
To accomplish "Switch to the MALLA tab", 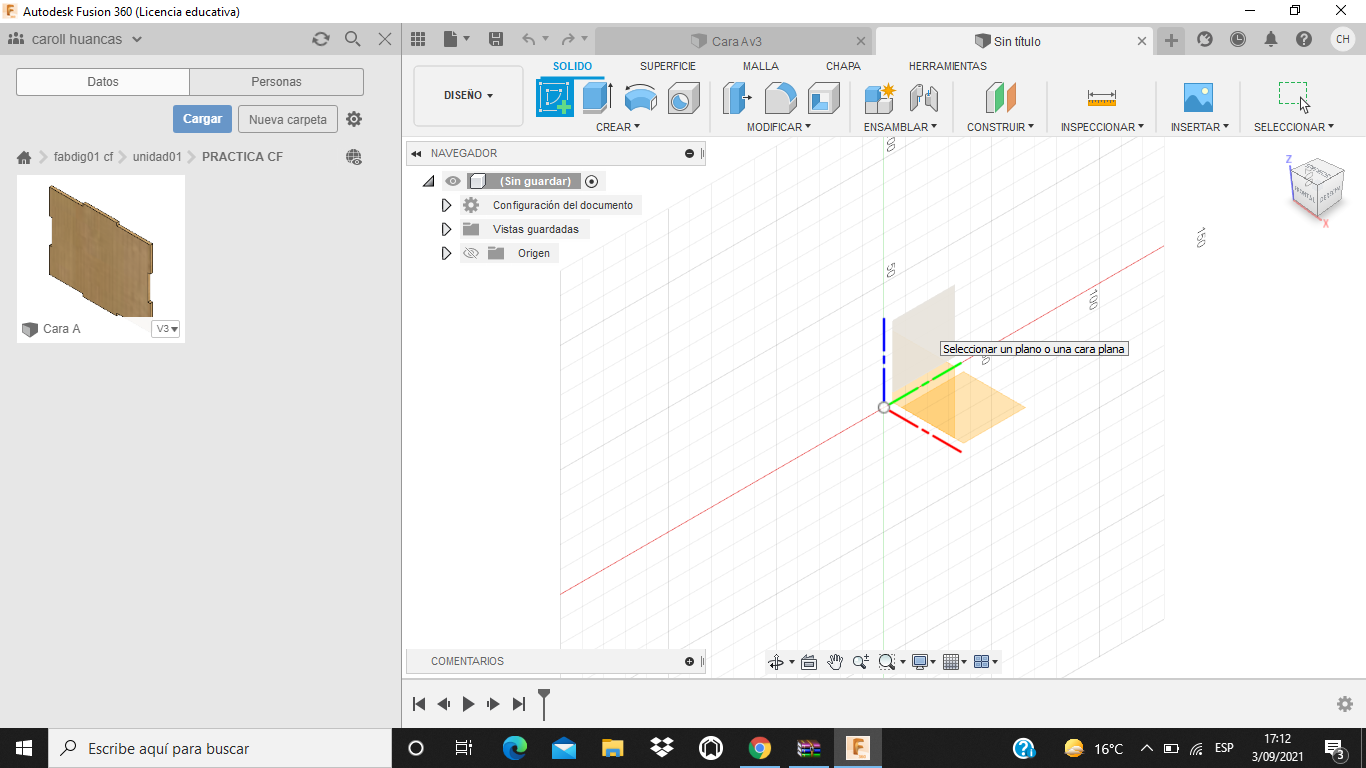I will (761, 66).
